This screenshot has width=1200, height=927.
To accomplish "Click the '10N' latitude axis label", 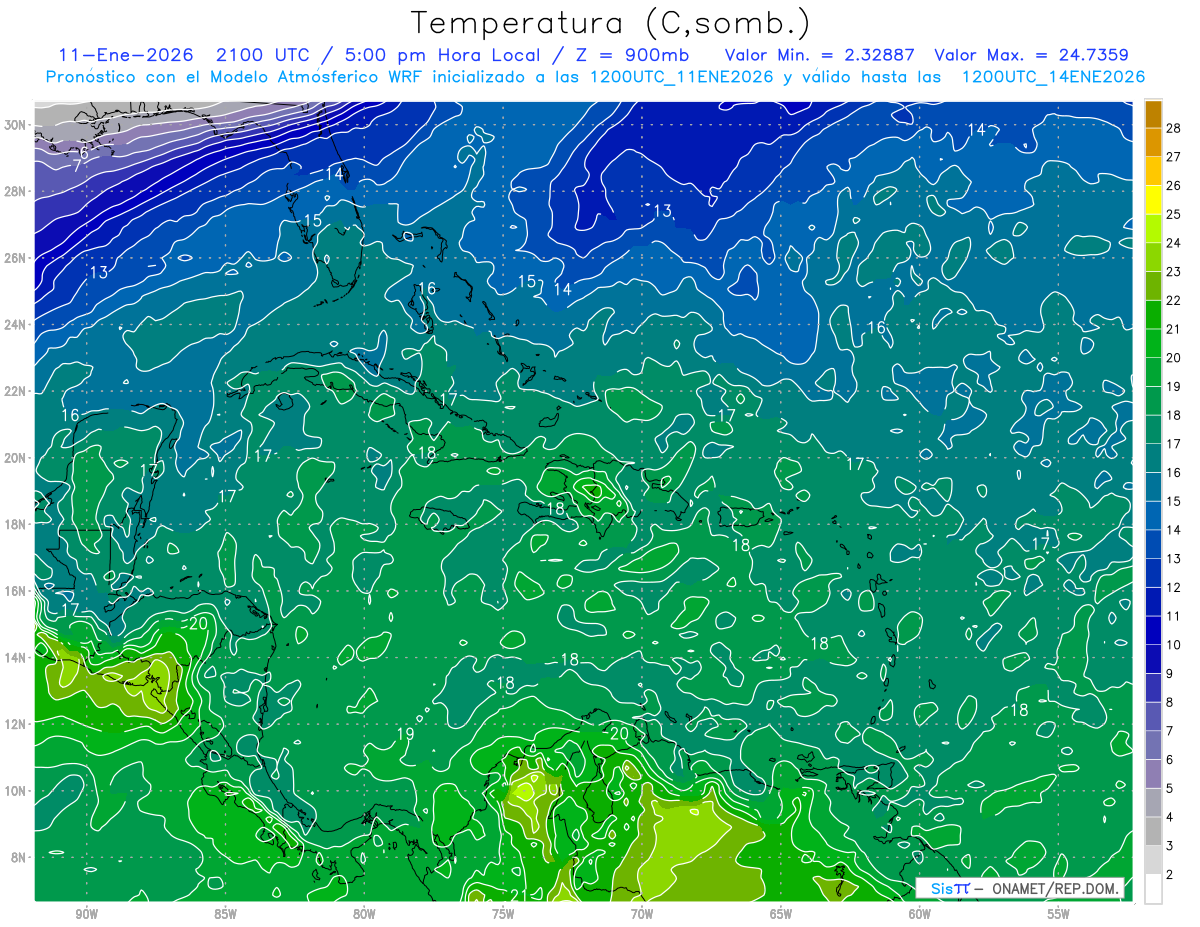I will [x=17, y=790].
